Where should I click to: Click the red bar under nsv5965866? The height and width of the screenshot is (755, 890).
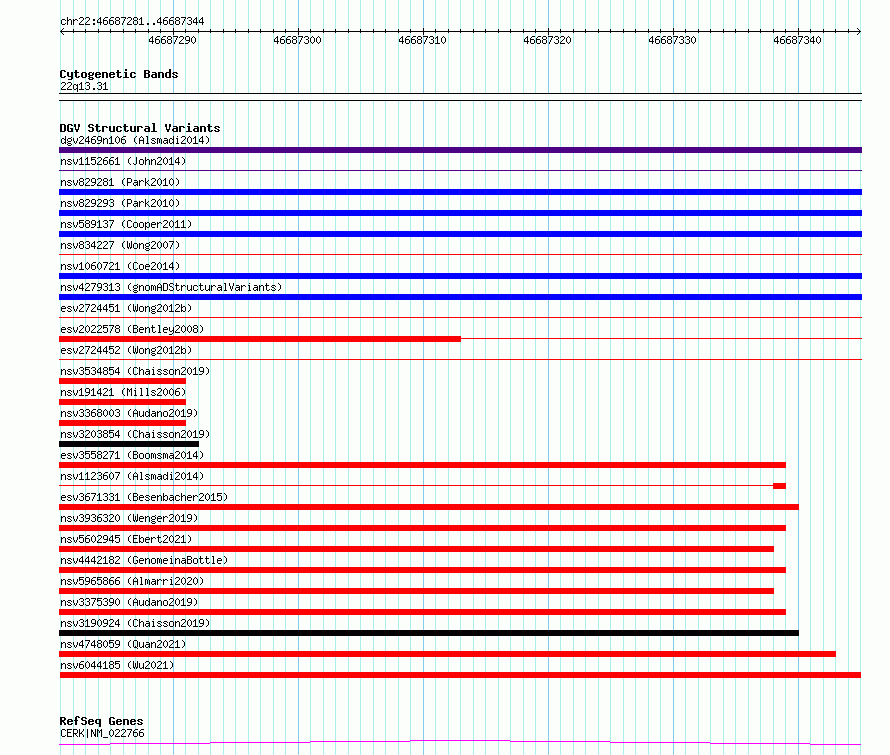[417, 591]
